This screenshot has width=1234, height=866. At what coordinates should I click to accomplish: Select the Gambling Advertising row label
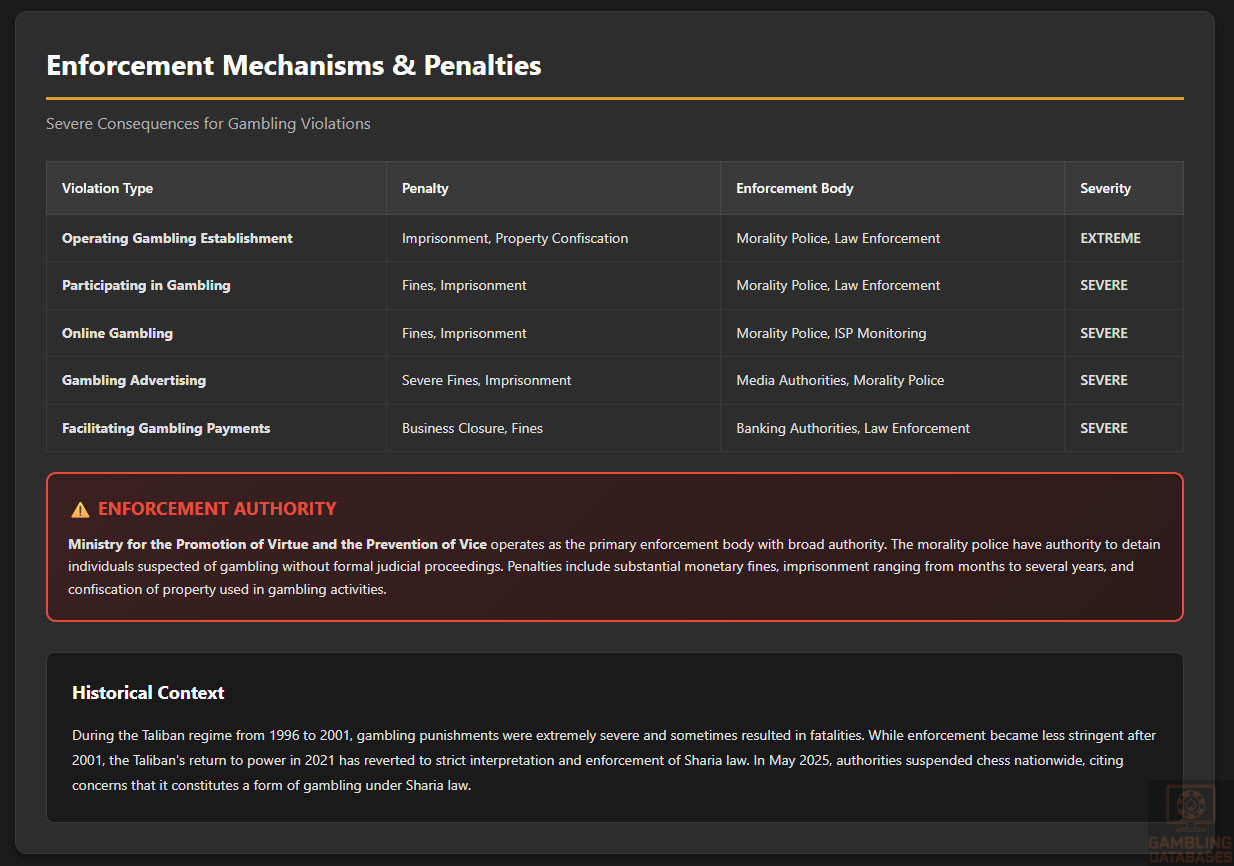pos(134,380)
